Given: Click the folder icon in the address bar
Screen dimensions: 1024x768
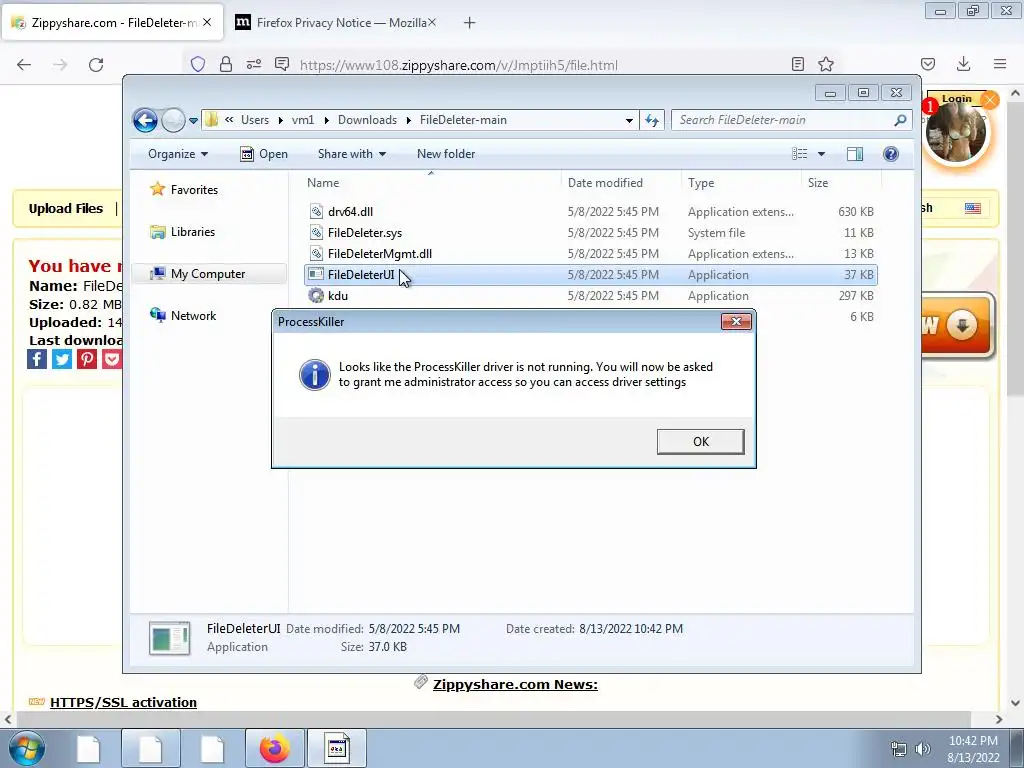Looking at the screenshot, I should point(212,120).
